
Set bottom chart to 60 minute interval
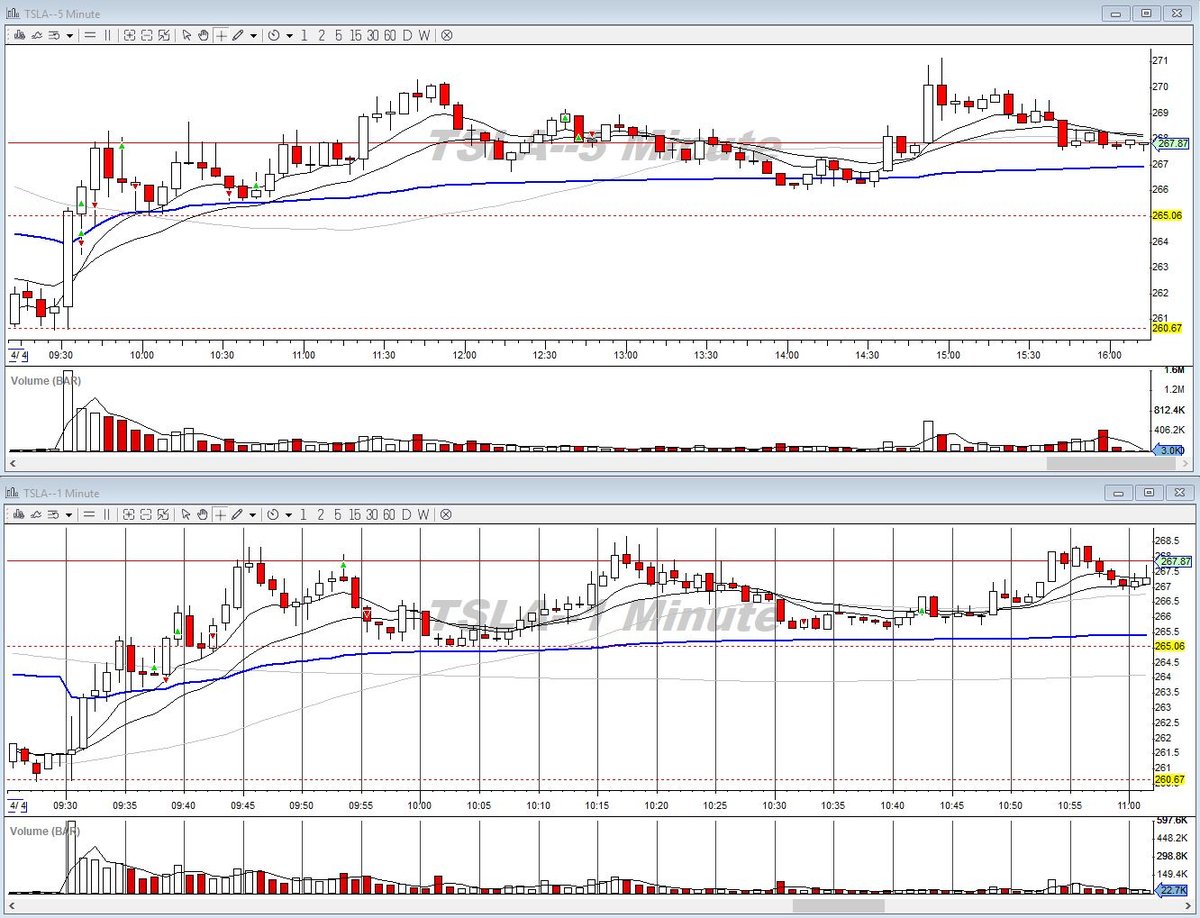pos(389,515)
